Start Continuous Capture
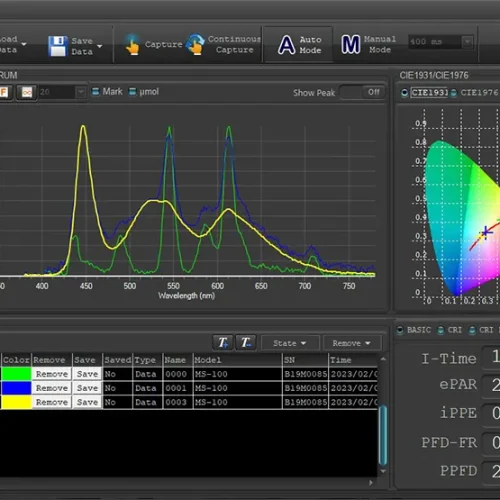This screenshot has height=500, width=500. point(223,44)
